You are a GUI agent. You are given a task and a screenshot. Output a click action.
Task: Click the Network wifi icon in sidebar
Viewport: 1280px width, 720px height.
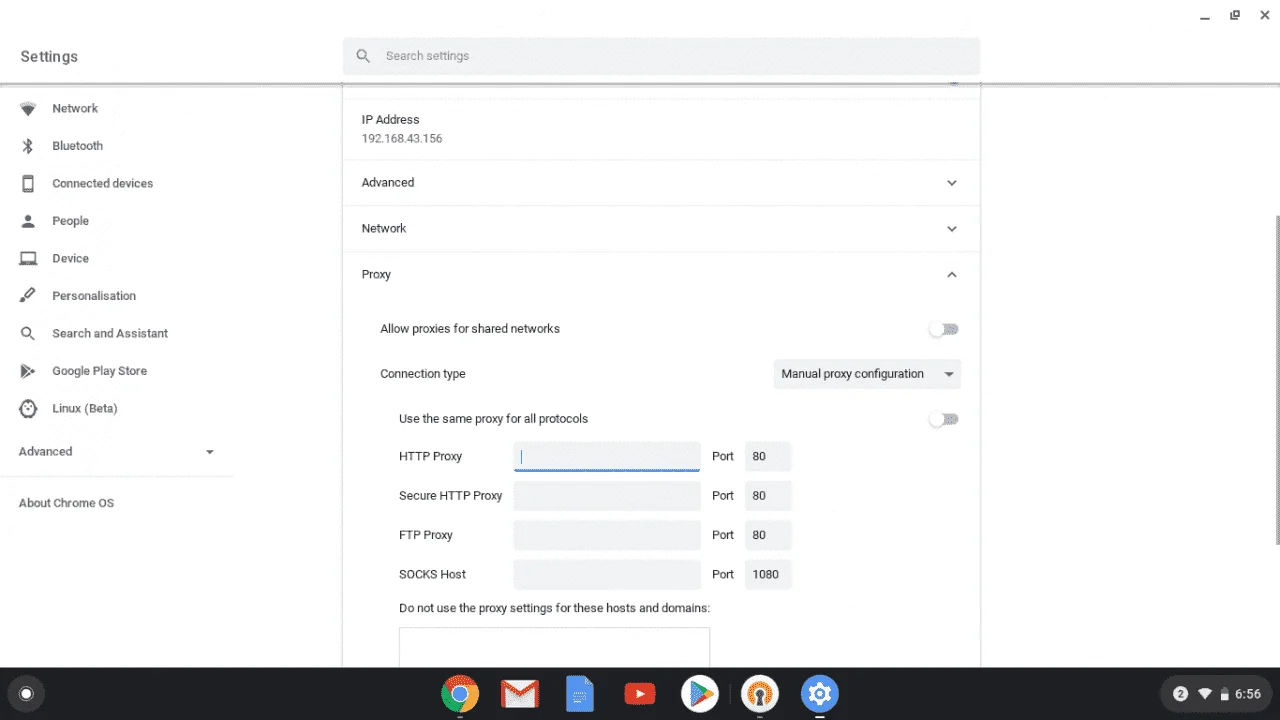coord(29,109)
